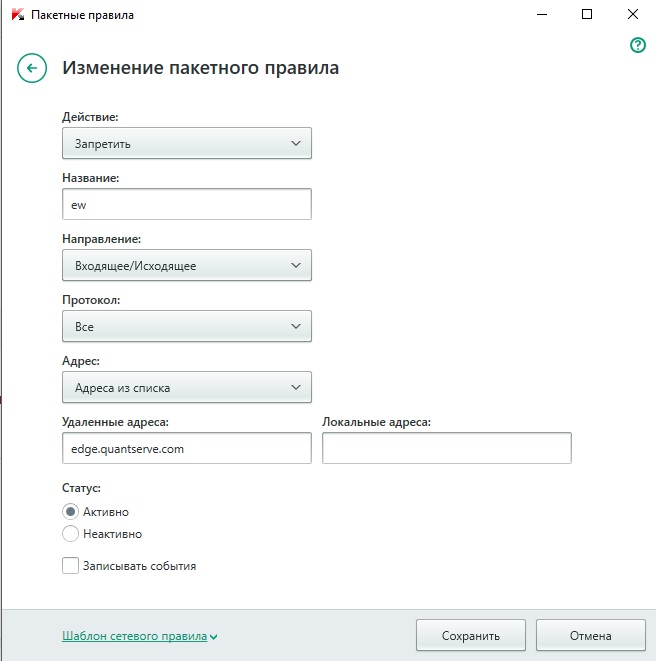
Task: Open the help question mark icon
Action: coord(638,46)
